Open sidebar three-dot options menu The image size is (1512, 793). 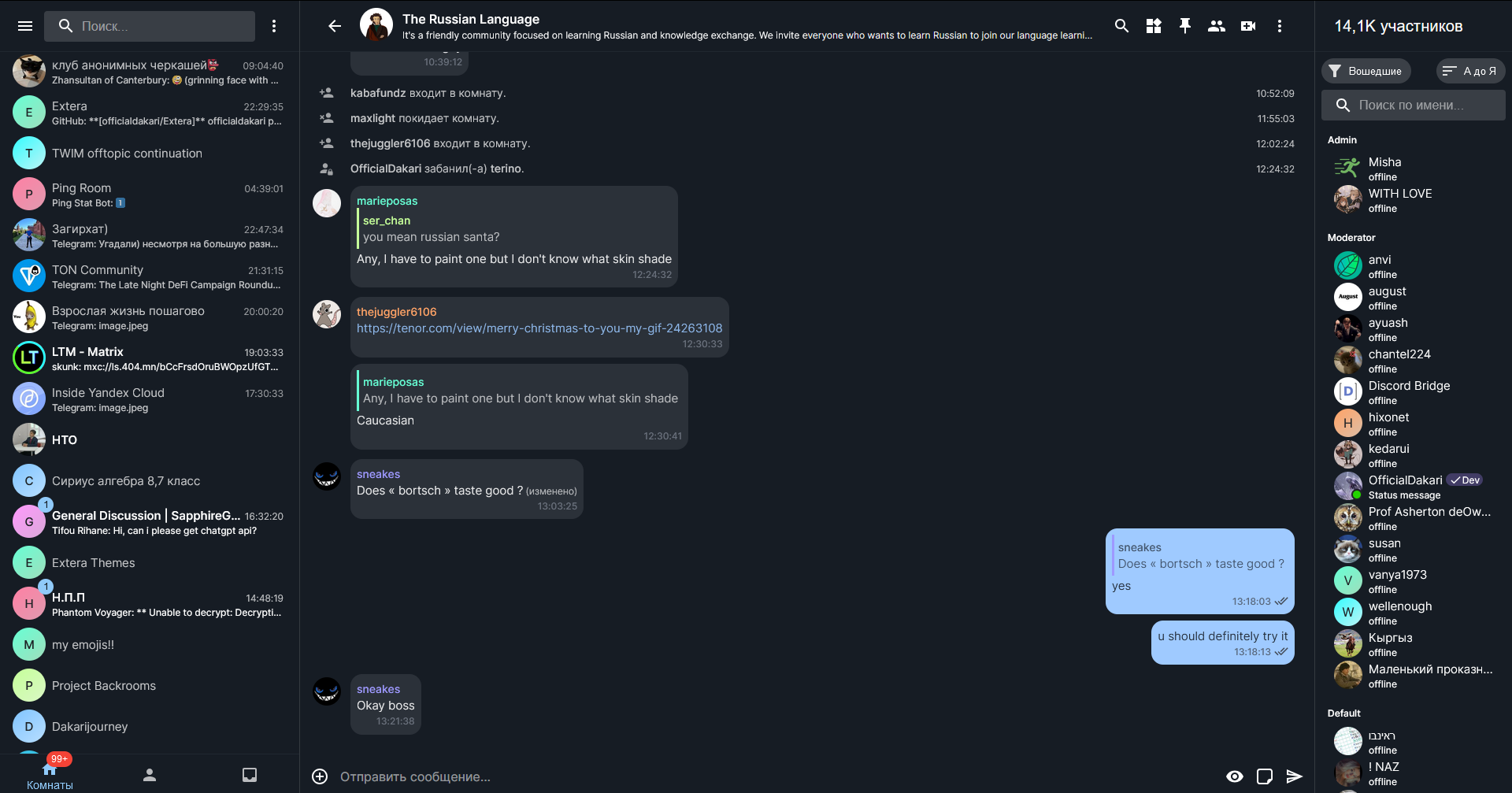click(274, 26)
